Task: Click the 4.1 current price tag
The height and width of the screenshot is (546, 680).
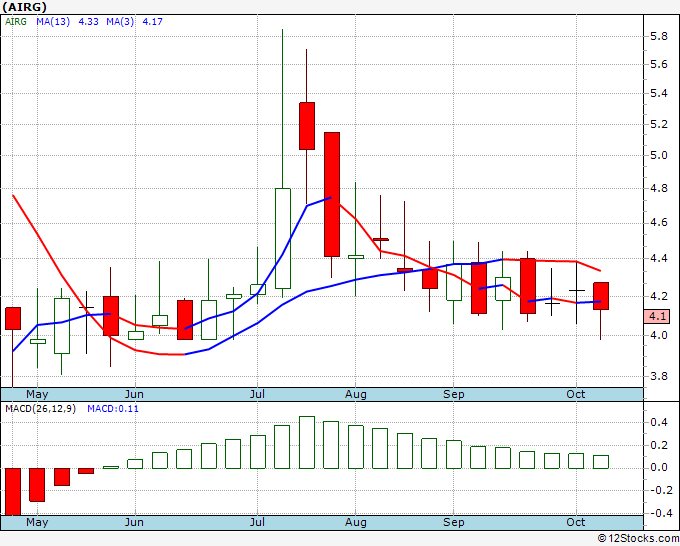Action: (x=657, y=316)
